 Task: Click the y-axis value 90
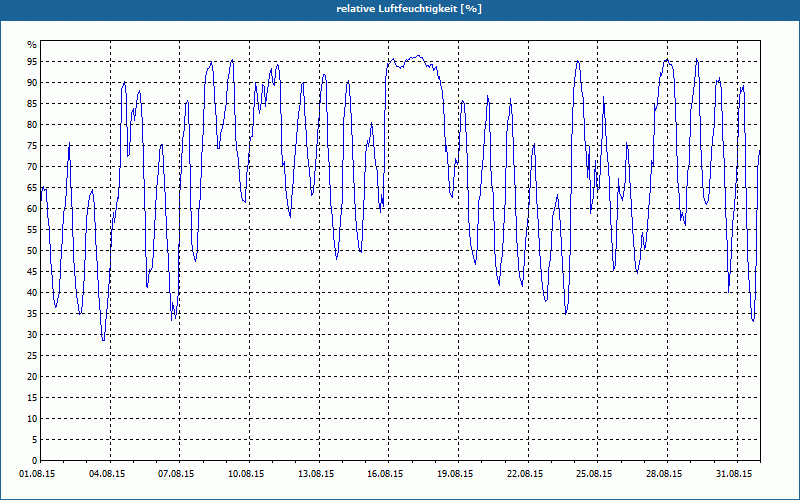tap(32, 83)
